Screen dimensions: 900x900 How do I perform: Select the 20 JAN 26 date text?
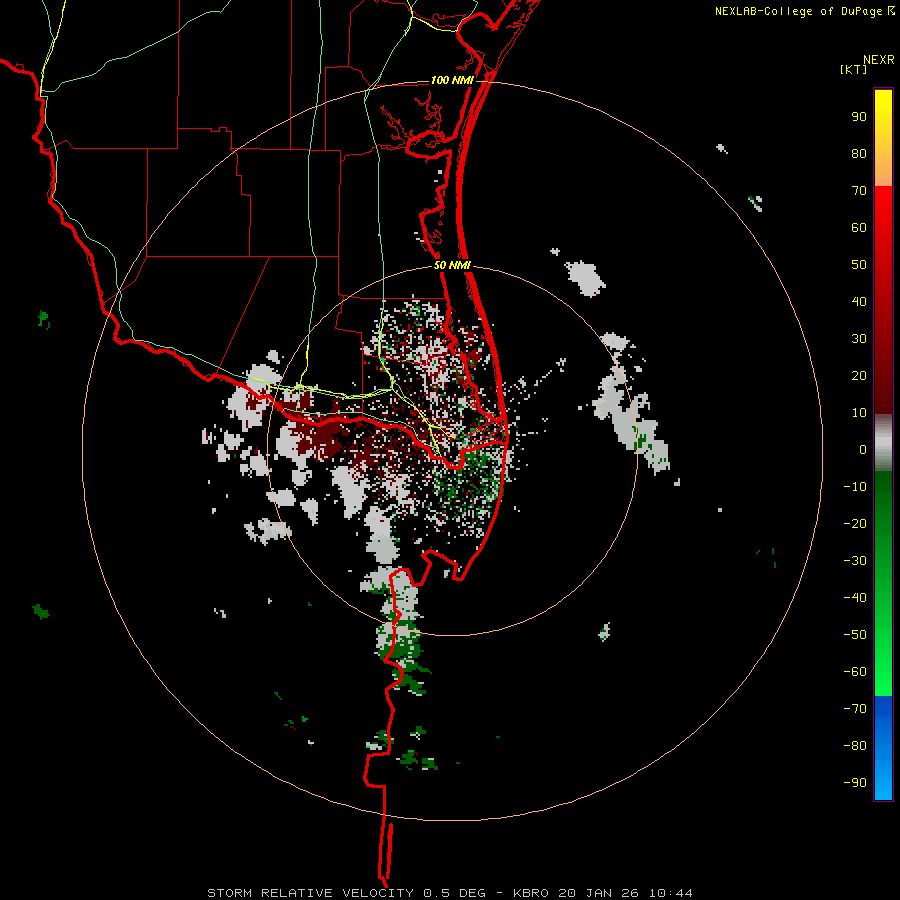coord(599,893)
